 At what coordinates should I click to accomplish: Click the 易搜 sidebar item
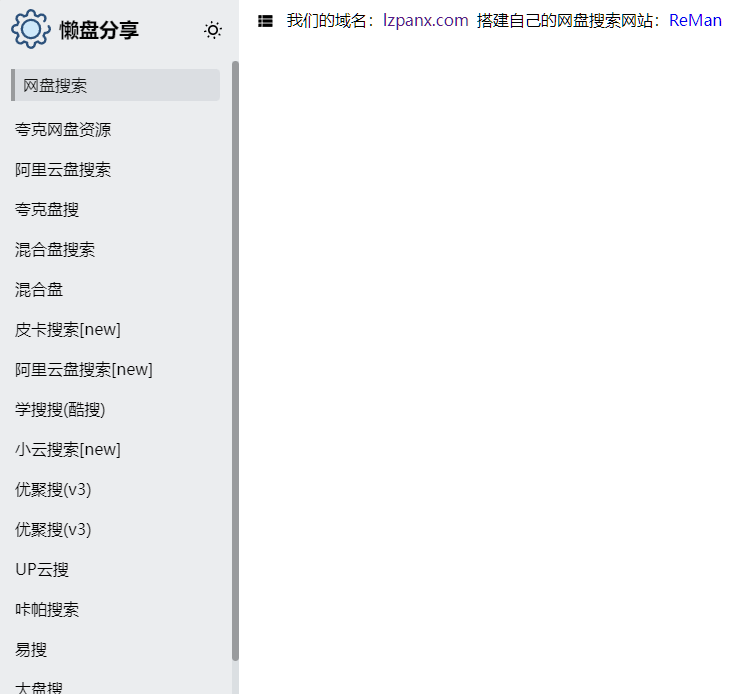pos(31,650)
